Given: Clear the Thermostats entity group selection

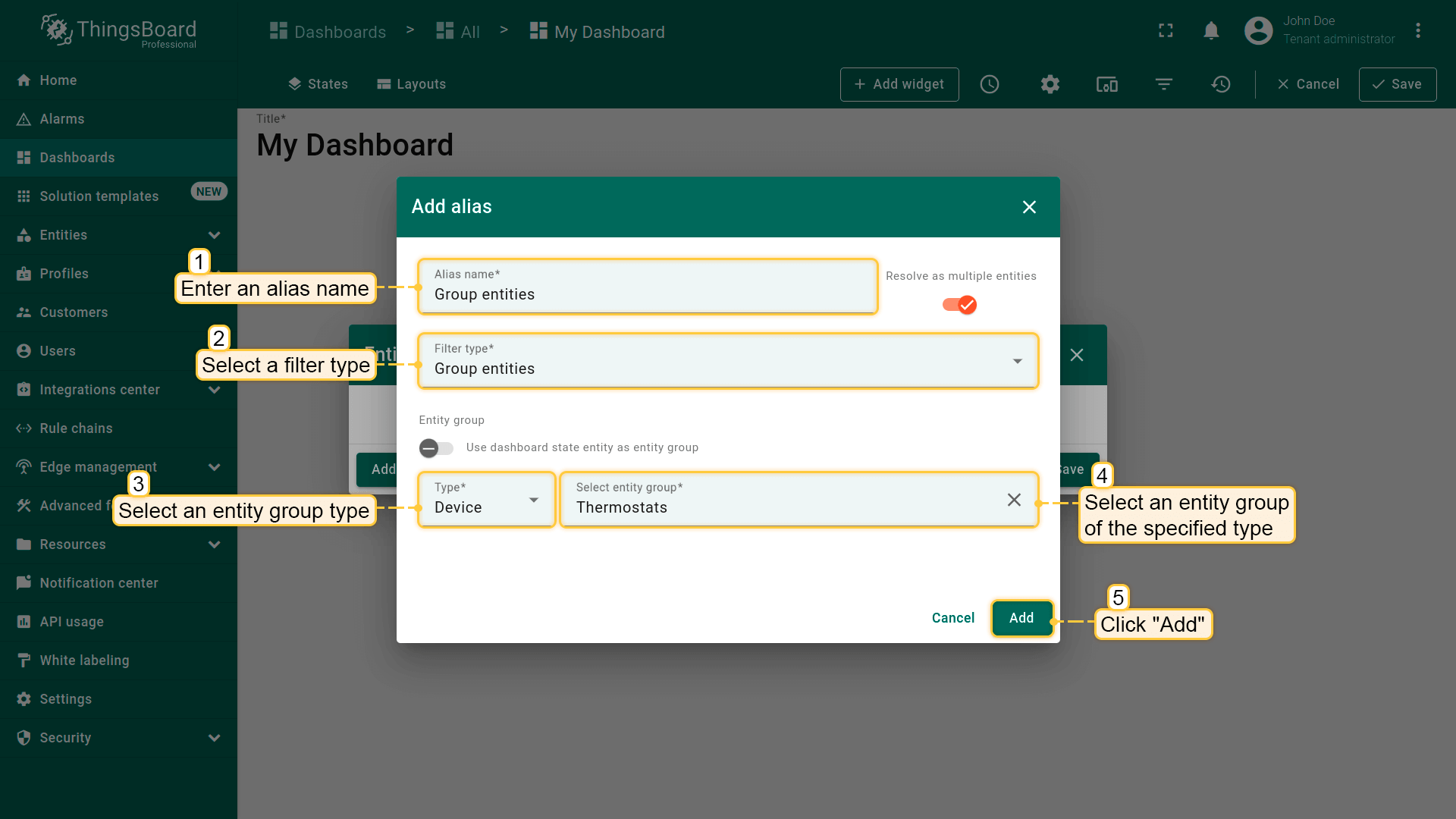Looking at the screenshot, I should tap(1014, 500).
